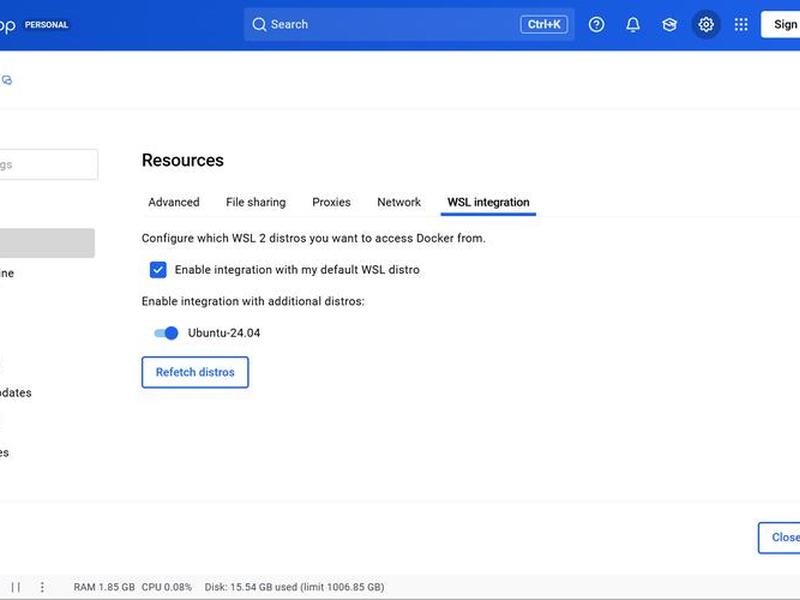Click the CPU 0.08% status text
Image resolution: width=800 pixels, height=600 pixels.
pos(167,587)
